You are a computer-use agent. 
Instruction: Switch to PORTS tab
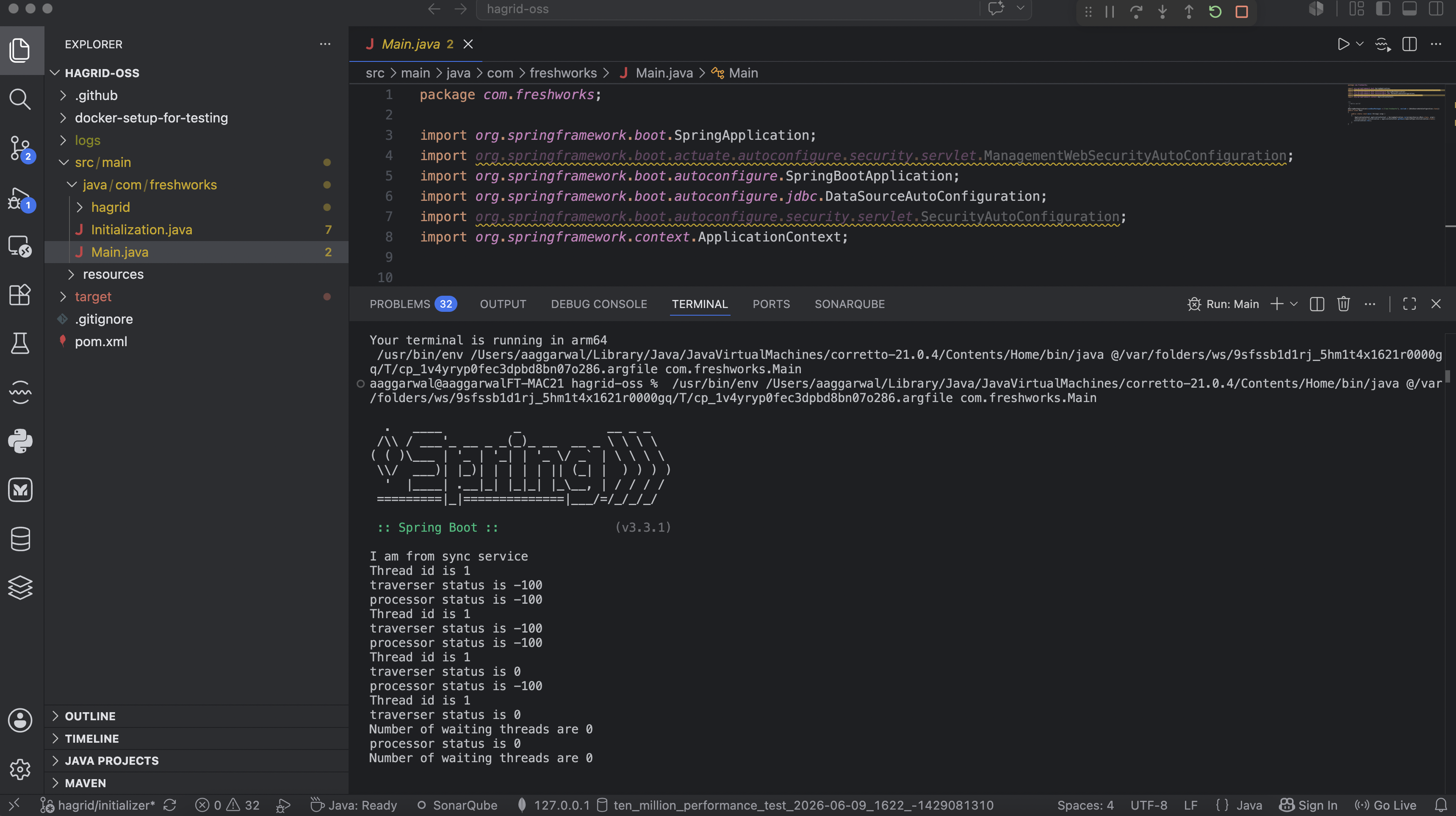771,304
